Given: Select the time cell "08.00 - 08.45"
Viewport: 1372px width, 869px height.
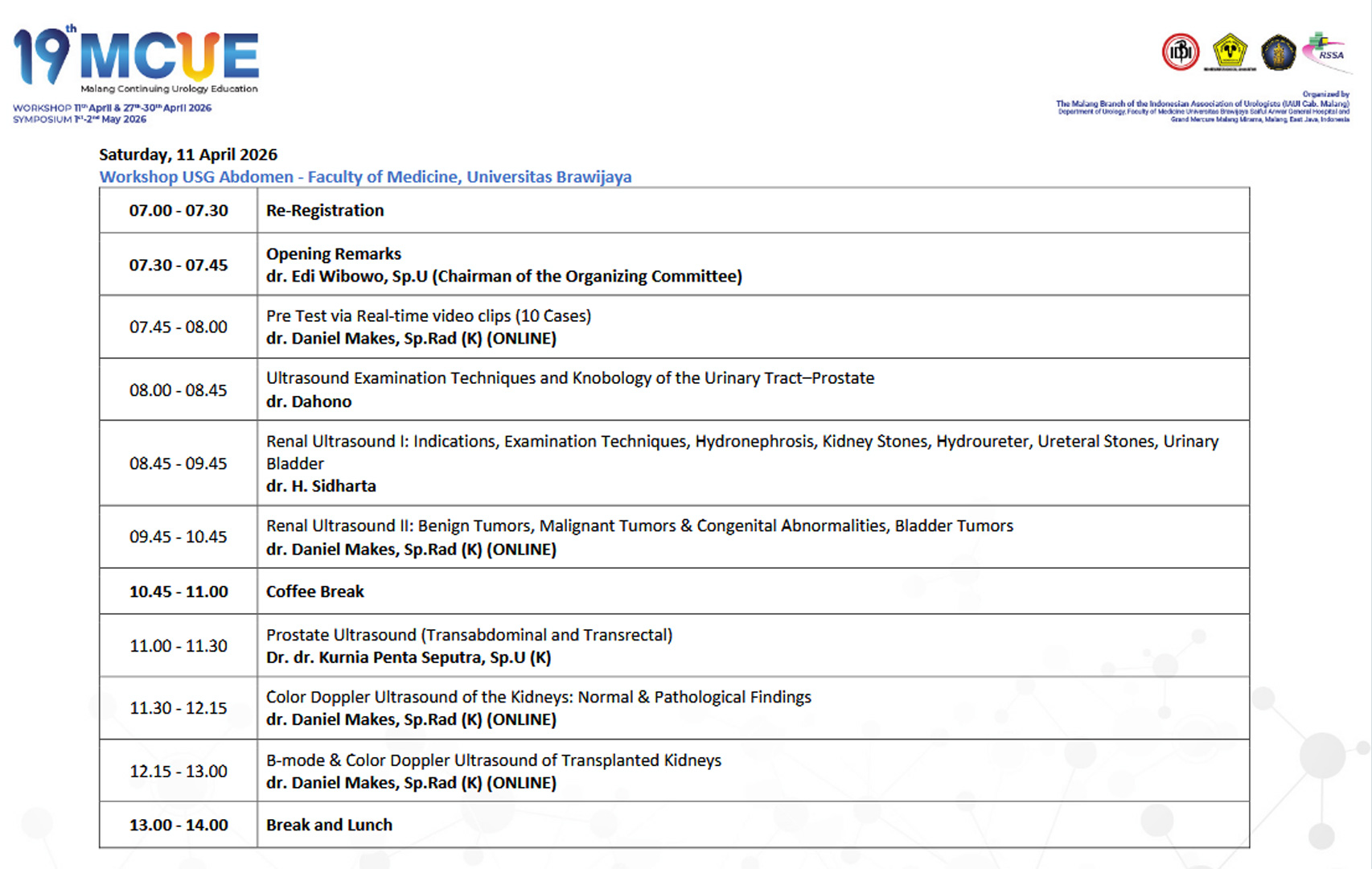Looking at the screenshot, I should 179,390.
